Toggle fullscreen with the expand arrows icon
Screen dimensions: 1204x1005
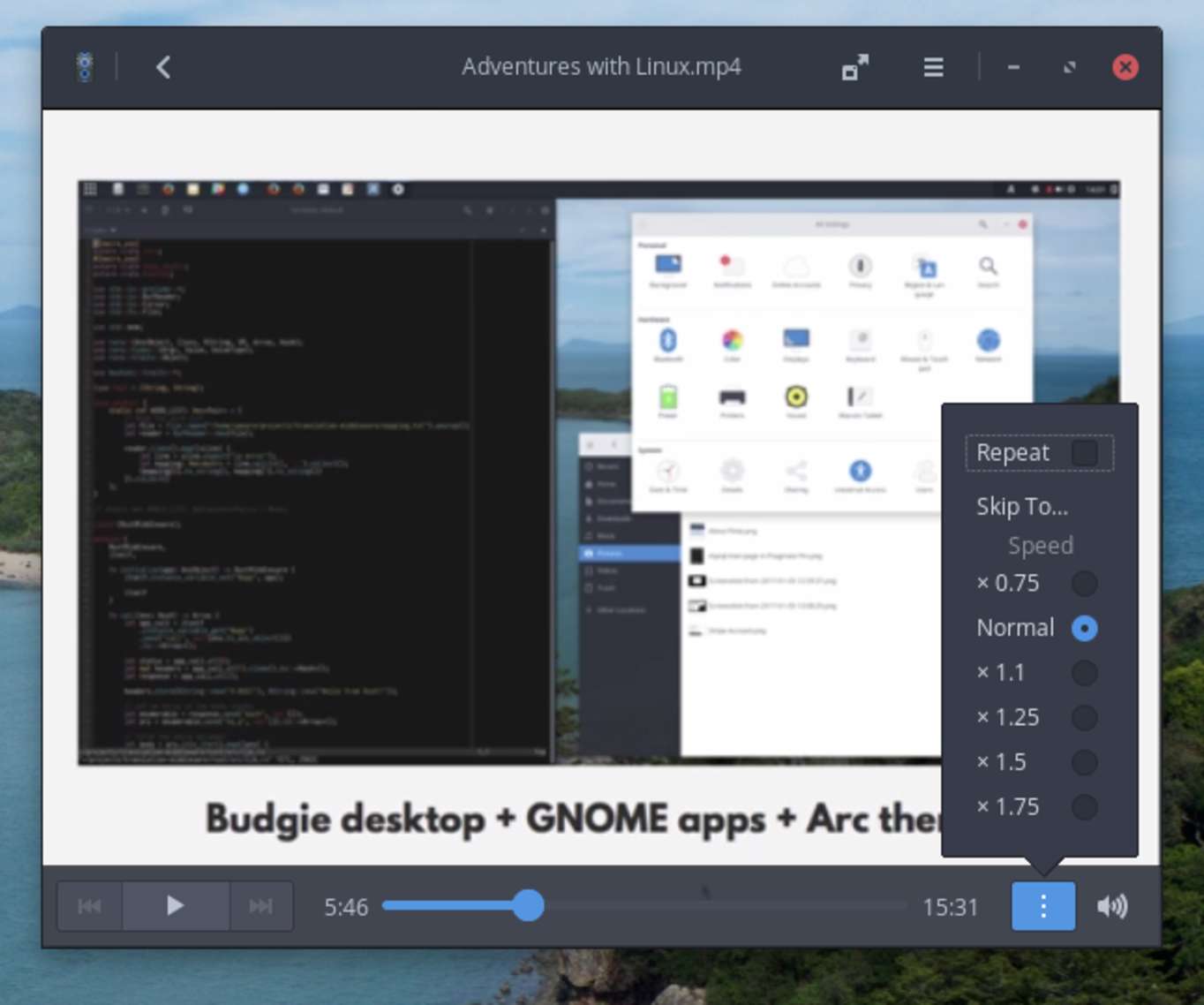854,67
